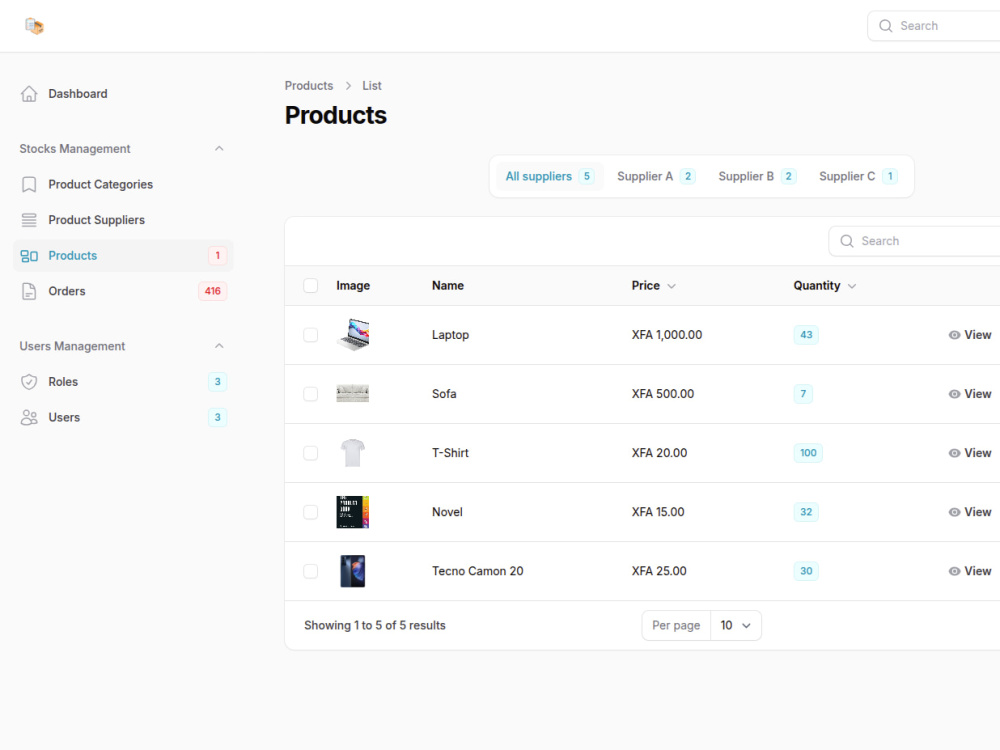
Task: Switch to the Supplier B tab
Action: (757, 177)
